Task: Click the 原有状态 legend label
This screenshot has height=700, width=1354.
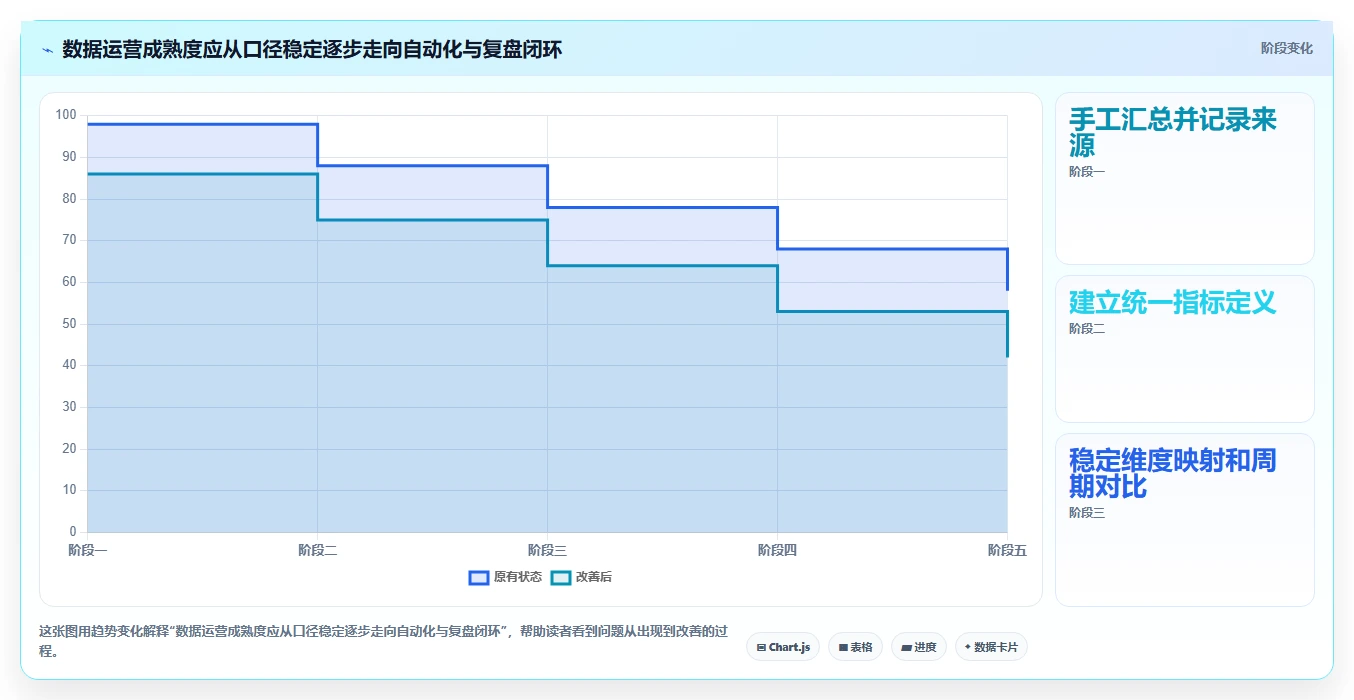Action: pos(518,577)
